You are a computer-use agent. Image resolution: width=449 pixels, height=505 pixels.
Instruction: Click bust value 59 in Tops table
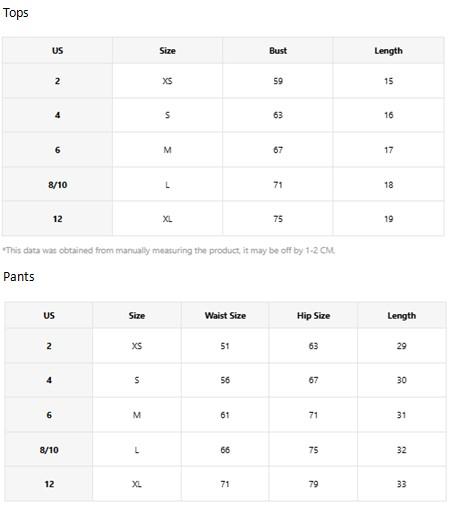pos(278,81)
